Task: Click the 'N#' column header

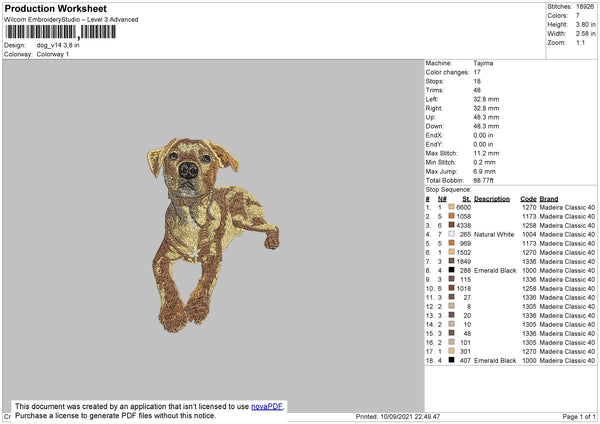Action: click(442, 199)
